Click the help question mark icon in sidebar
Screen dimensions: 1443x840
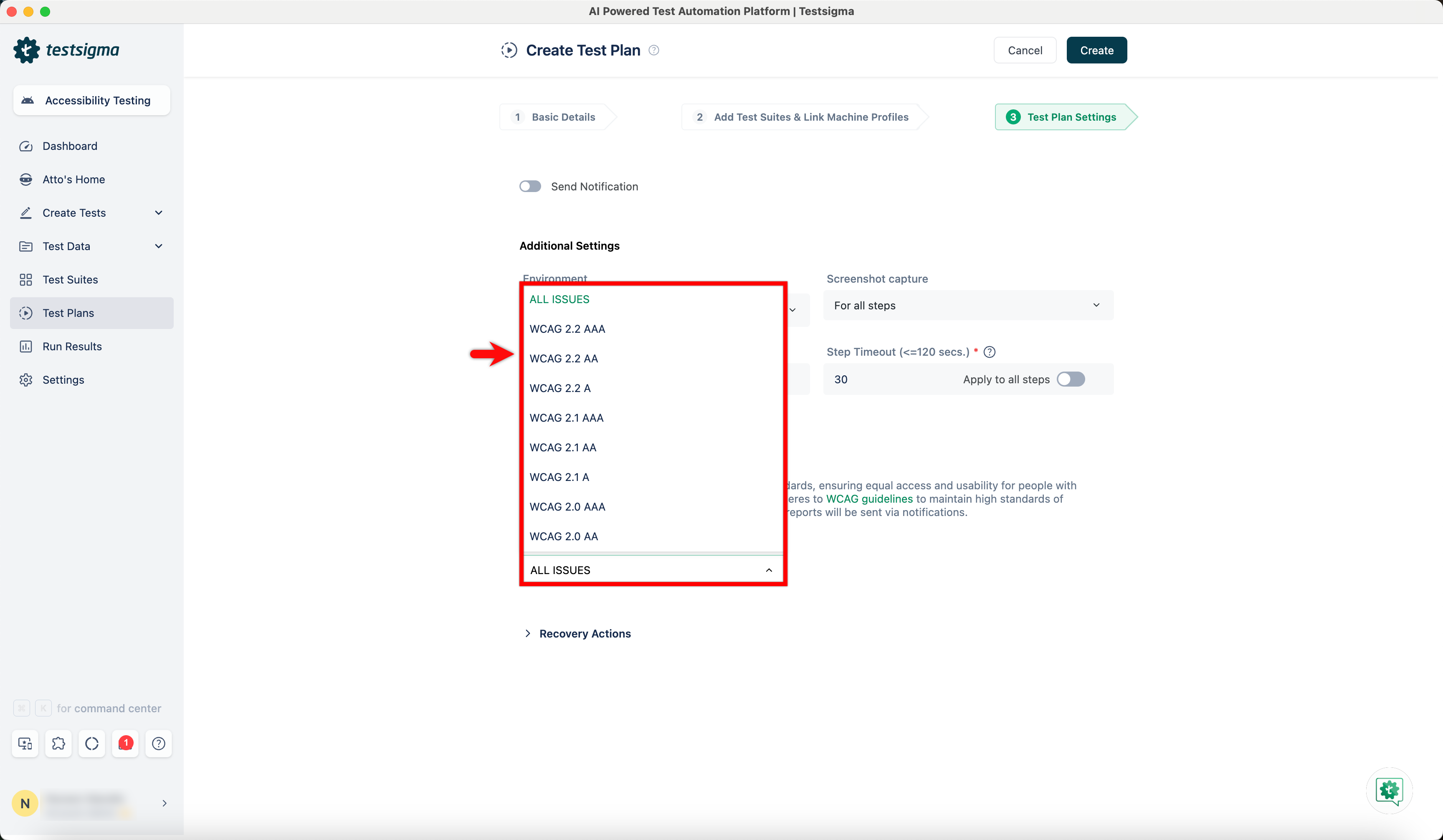click(x=159, y=743)
